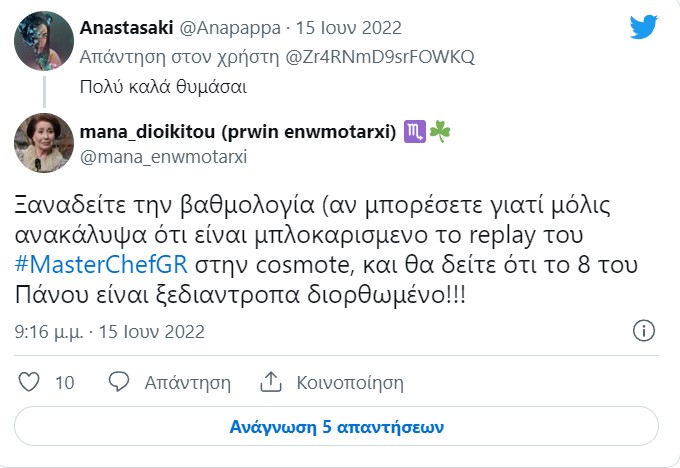Click the share upload arrow icon

[270, 382]
